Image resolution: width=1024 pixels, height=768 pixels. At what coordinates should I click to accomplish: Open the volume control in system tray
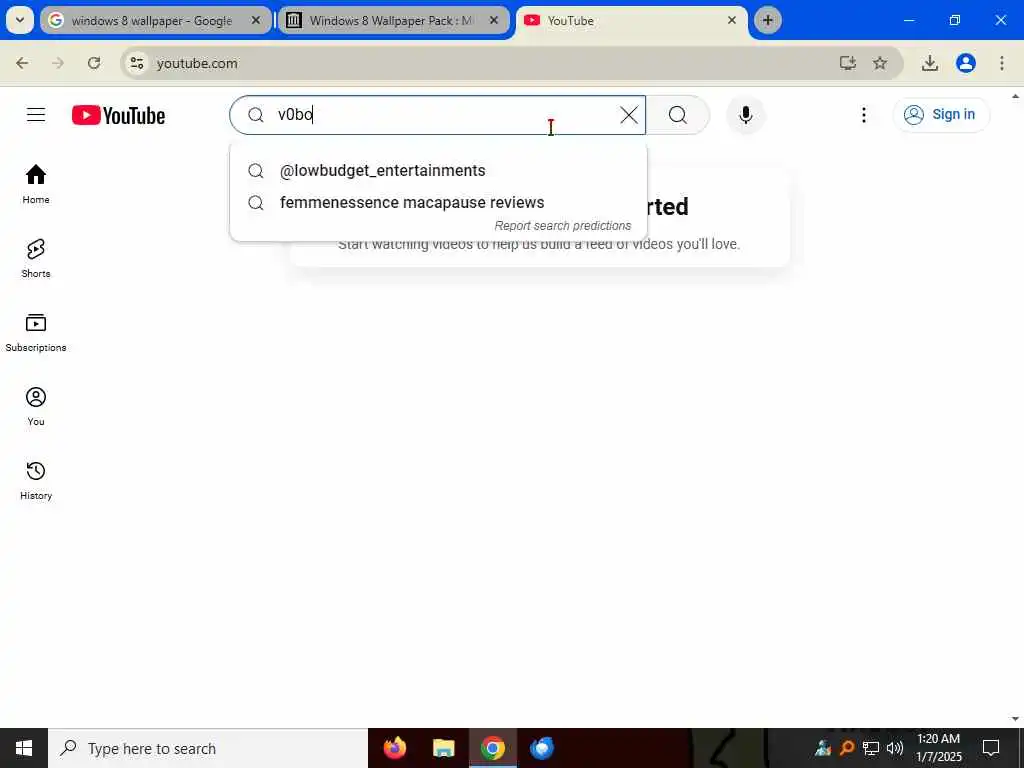895,748
